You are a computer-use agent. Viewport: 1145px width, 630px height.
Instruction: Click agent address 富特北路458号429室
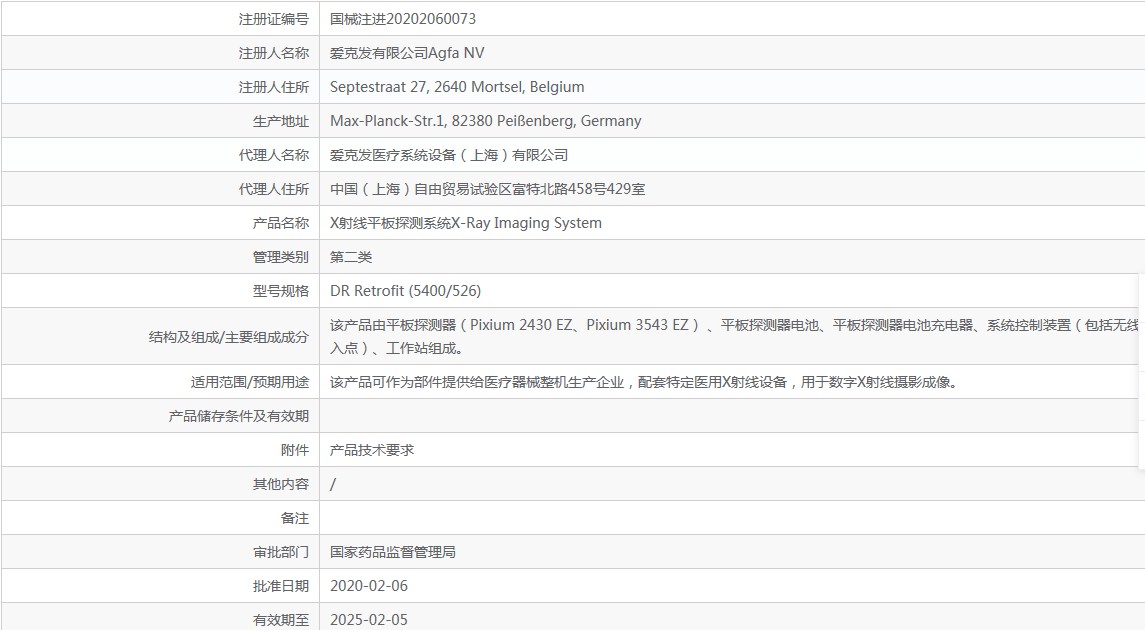click(487, 189)
